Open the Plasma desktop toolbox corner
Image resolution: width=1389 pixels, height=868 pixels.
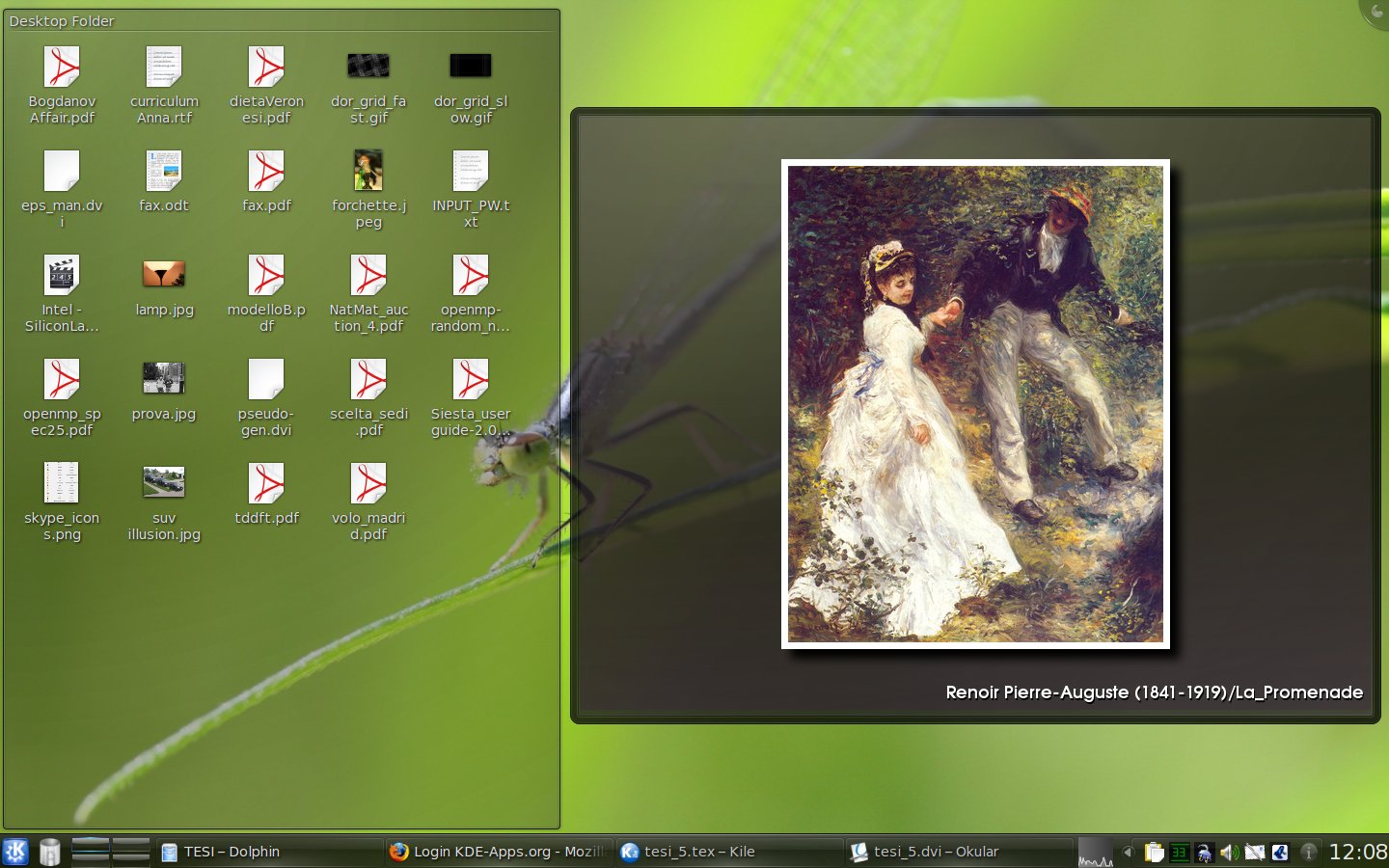pyautogui.click(x=1376, y=12)
